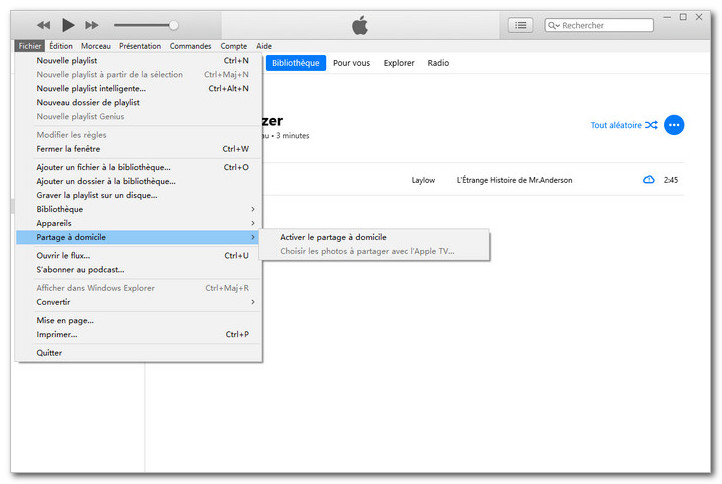Click the Play button
This screenshot has height=484, width=722.
point(68,25)
